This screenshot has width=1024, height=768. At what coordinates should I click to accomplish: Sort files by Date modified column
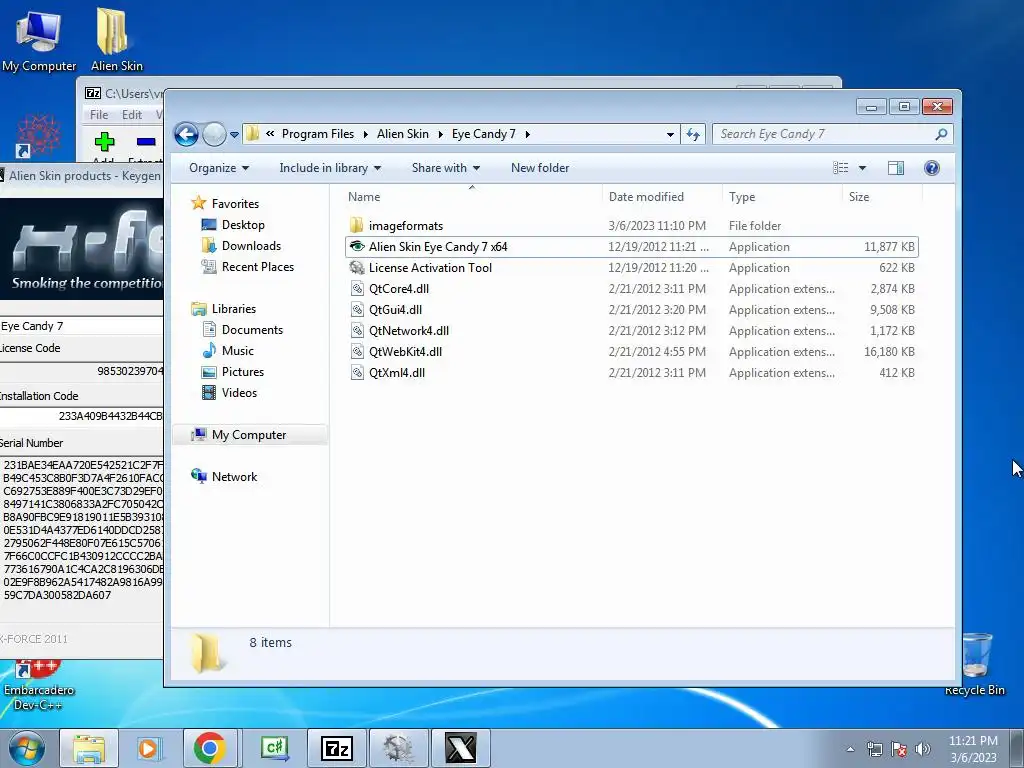pos(662,197)
